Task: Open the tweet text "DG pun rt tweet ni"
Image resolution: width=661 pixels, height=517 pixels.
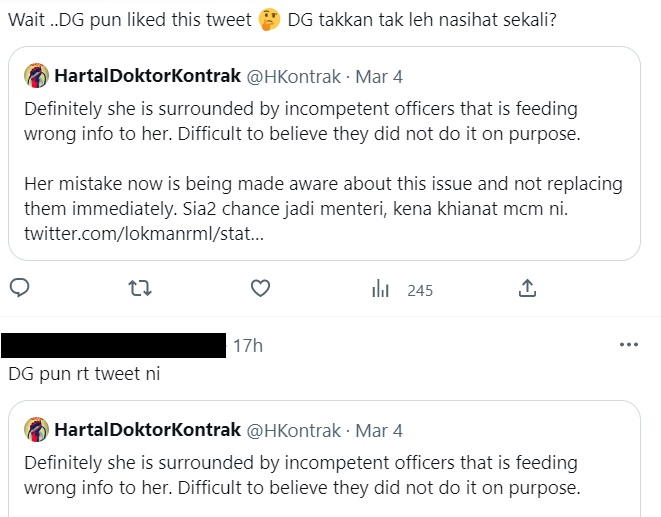Action: coord(83,374)
